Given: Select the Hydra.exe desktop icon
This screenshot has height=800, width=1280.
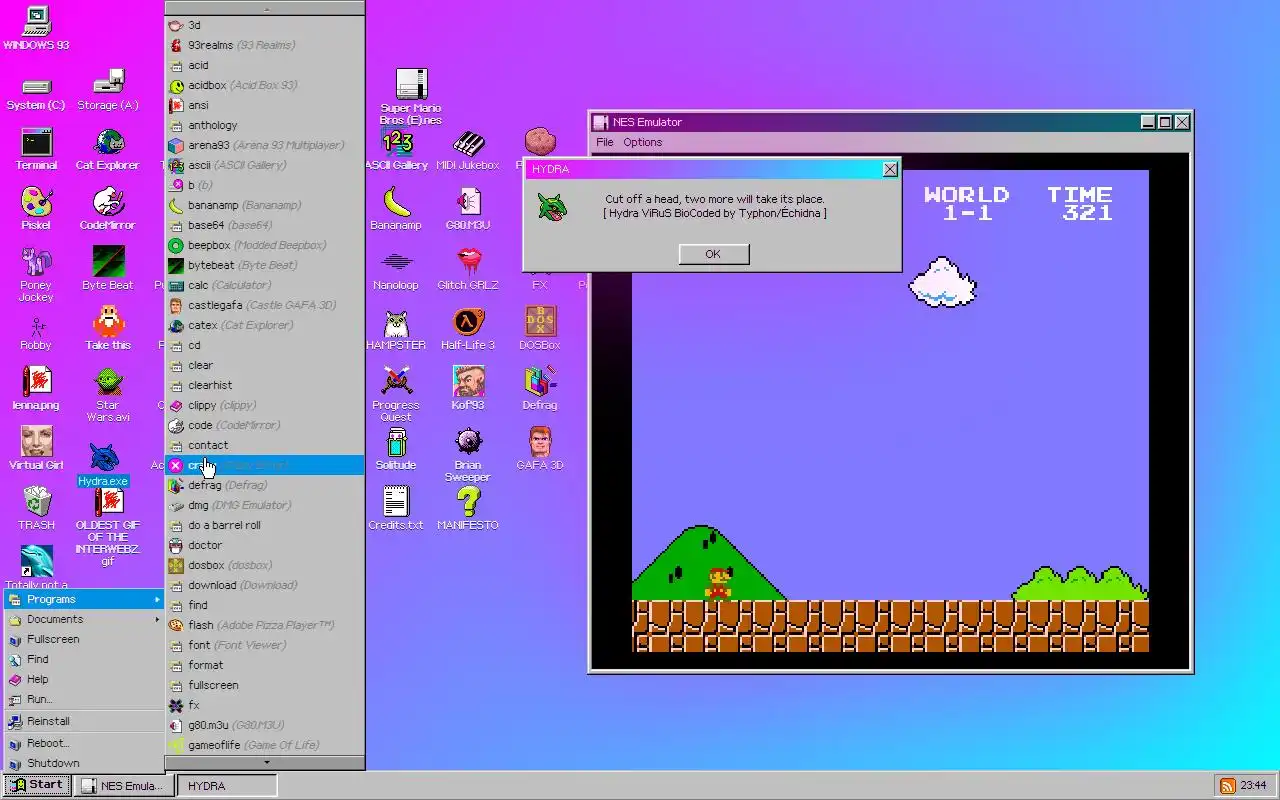Looking at the screenshot, I should (104, 465).
